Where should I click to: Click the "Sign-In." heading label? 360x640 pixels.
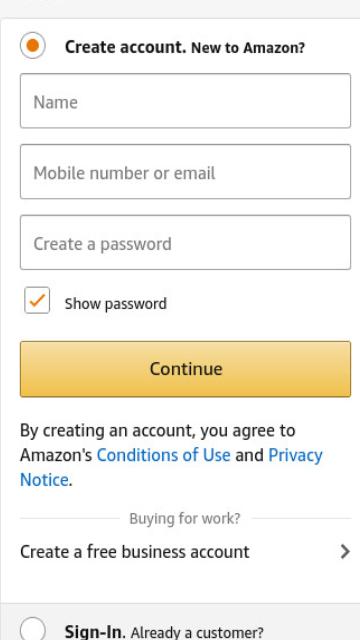point(95,632)
